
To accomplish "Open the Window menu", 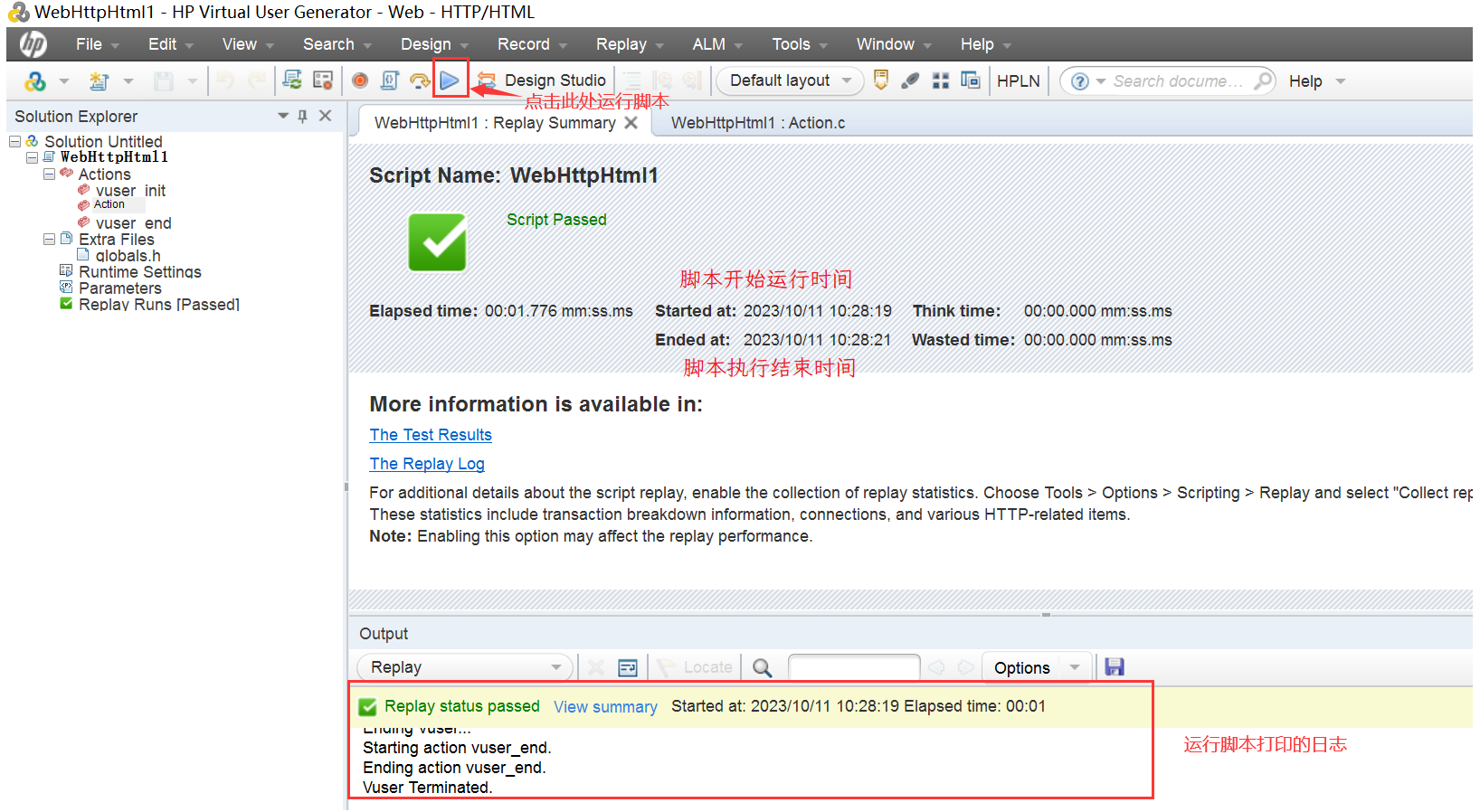I will 894,44.
